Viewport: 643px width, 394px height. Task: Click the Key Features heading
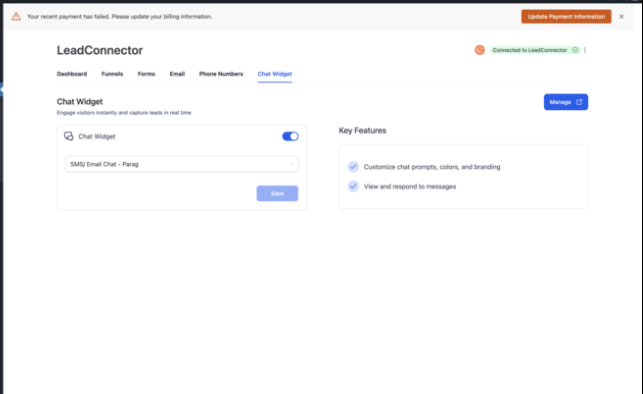click(363, 130)
